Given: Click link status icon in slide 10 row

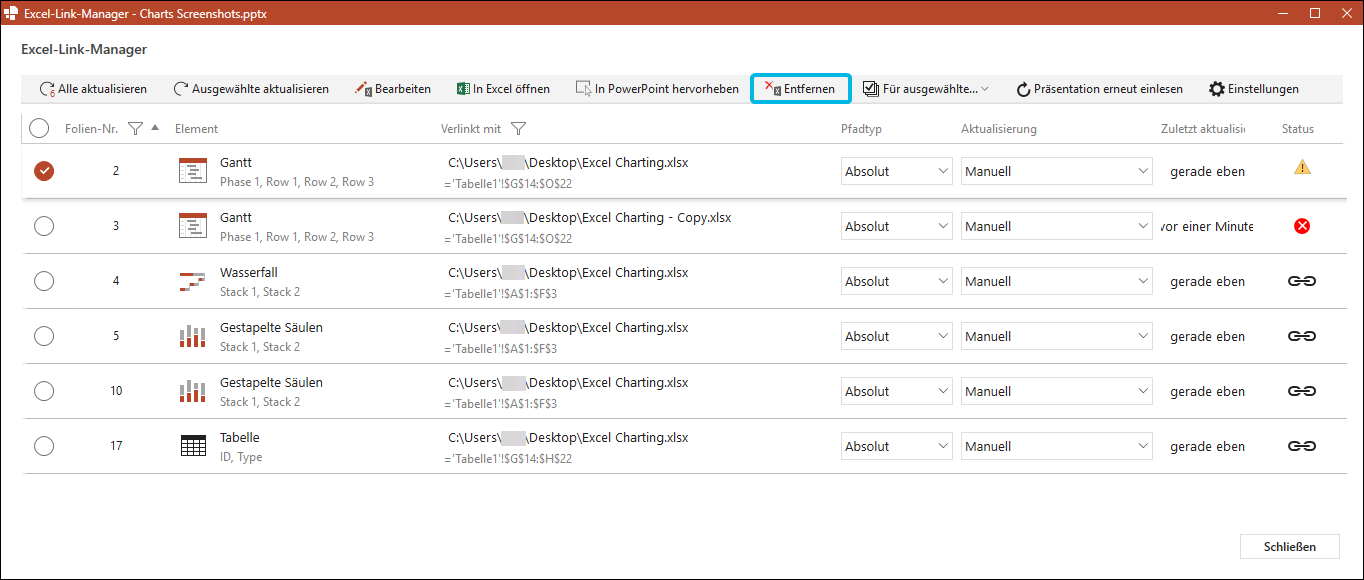Looking at the screenshot, I should pos(1301,392).
